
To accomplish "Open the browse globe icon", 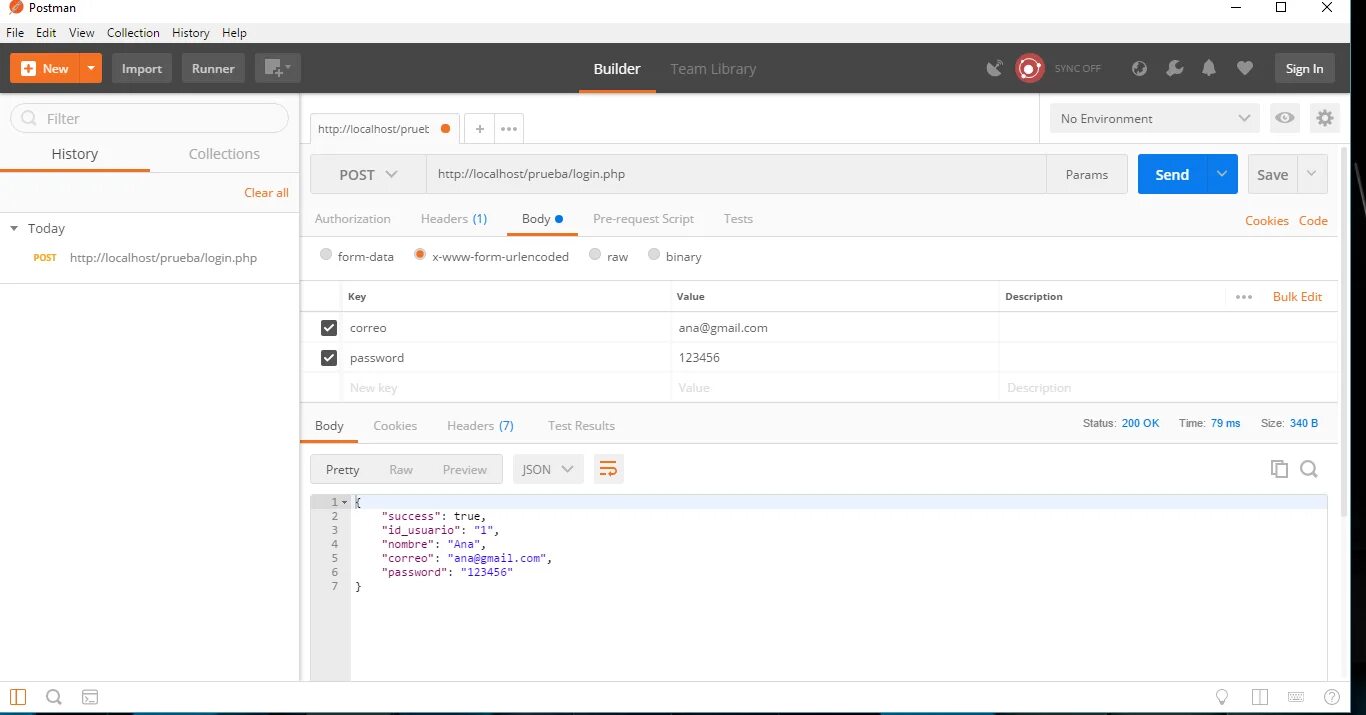I will (1139, 68).
